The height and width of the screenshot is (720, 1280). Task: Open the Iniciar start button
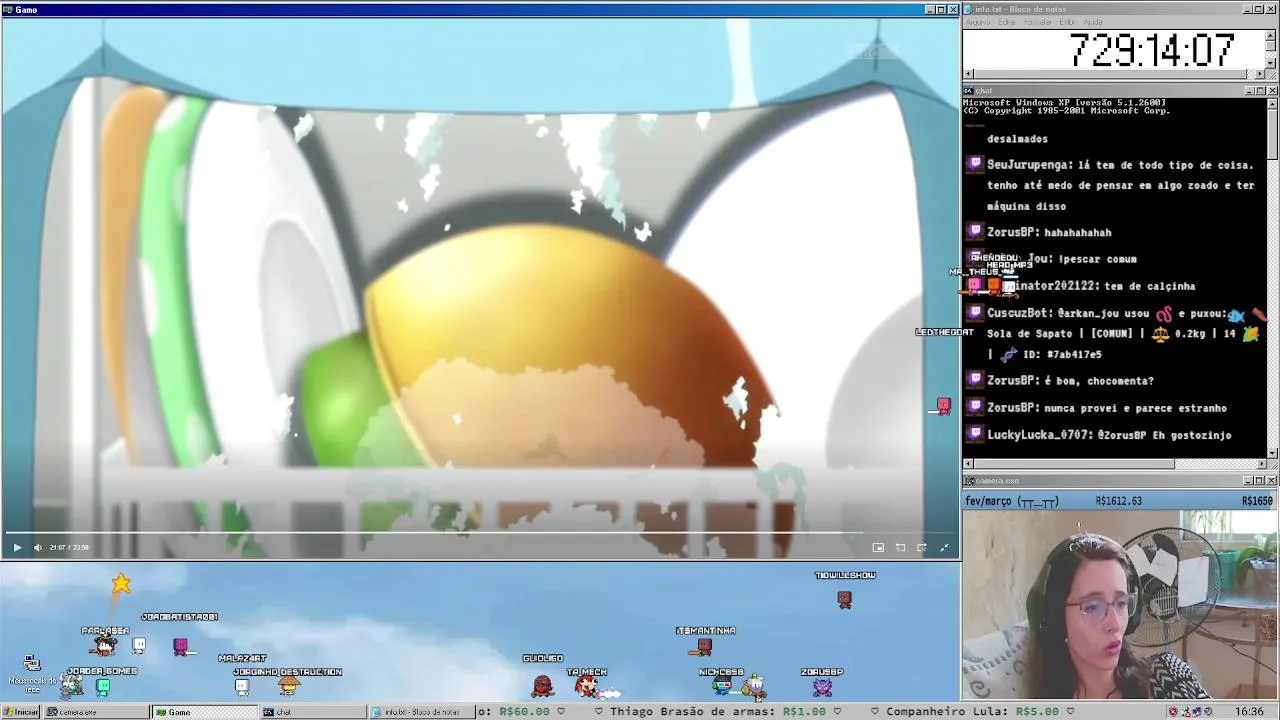click(x=20, y=712)
